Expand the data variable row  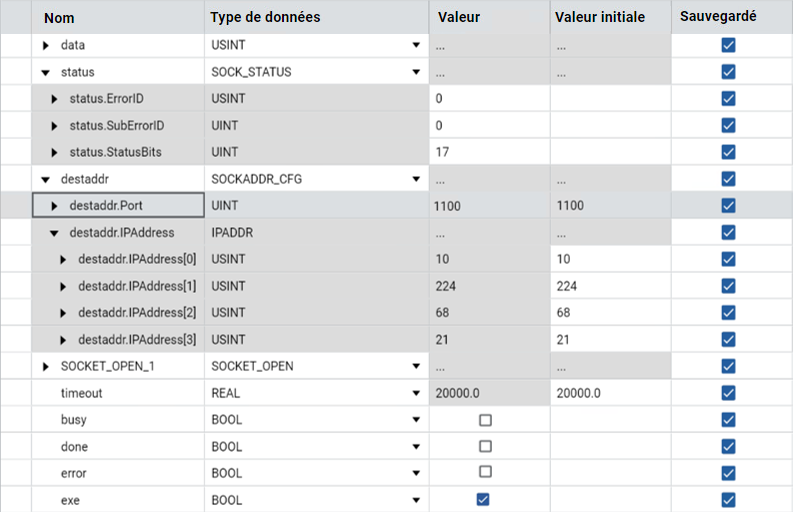pos(46,46)
